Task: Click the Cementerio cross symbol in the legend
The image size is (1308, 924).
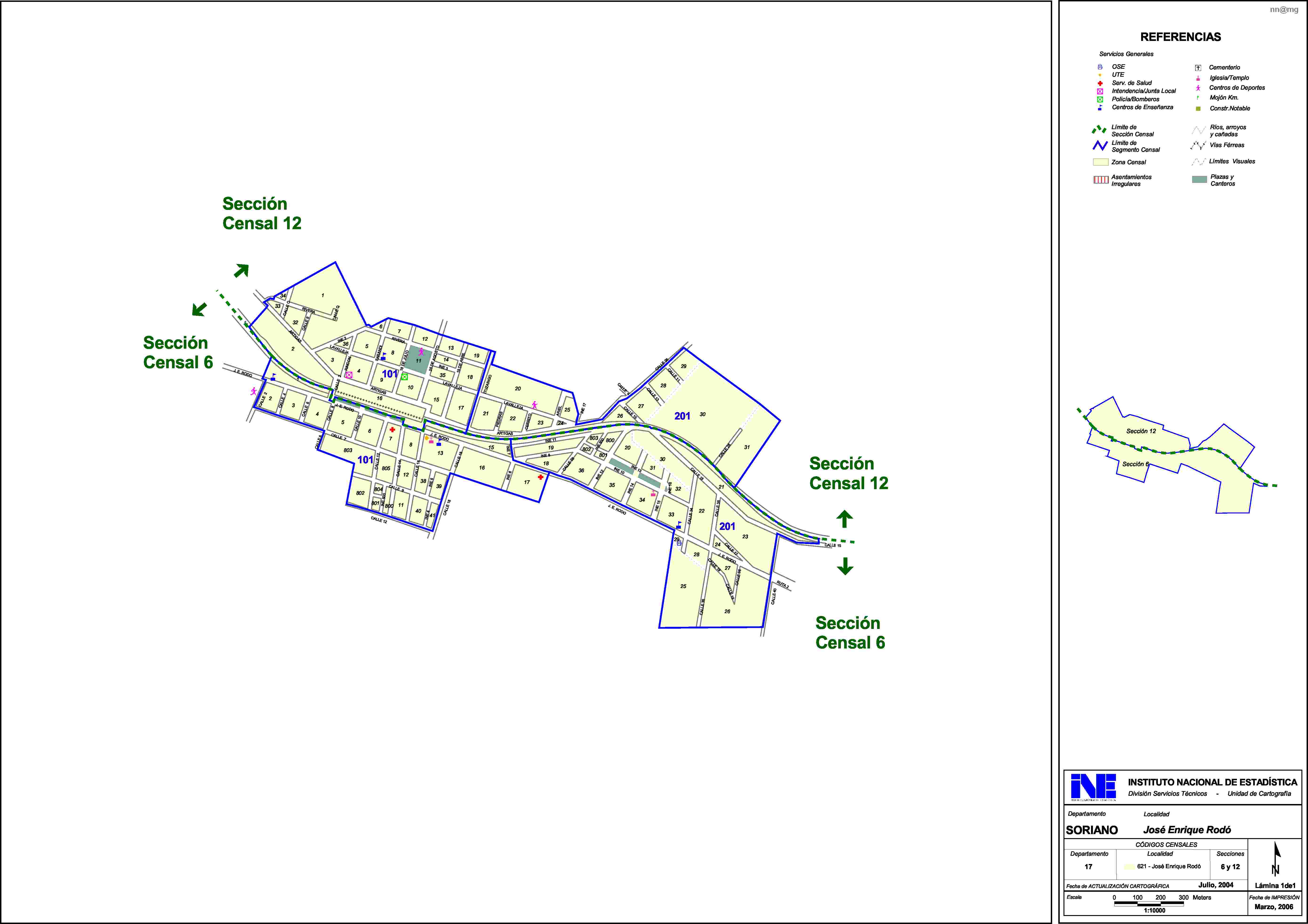Action: pyautogui.click(x=1198, y=67)
